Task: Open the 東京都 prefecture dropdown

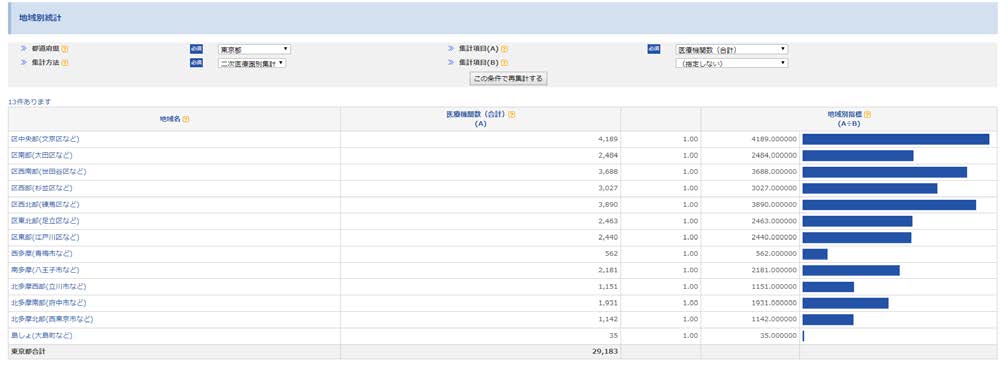Action: coord(254,50)
